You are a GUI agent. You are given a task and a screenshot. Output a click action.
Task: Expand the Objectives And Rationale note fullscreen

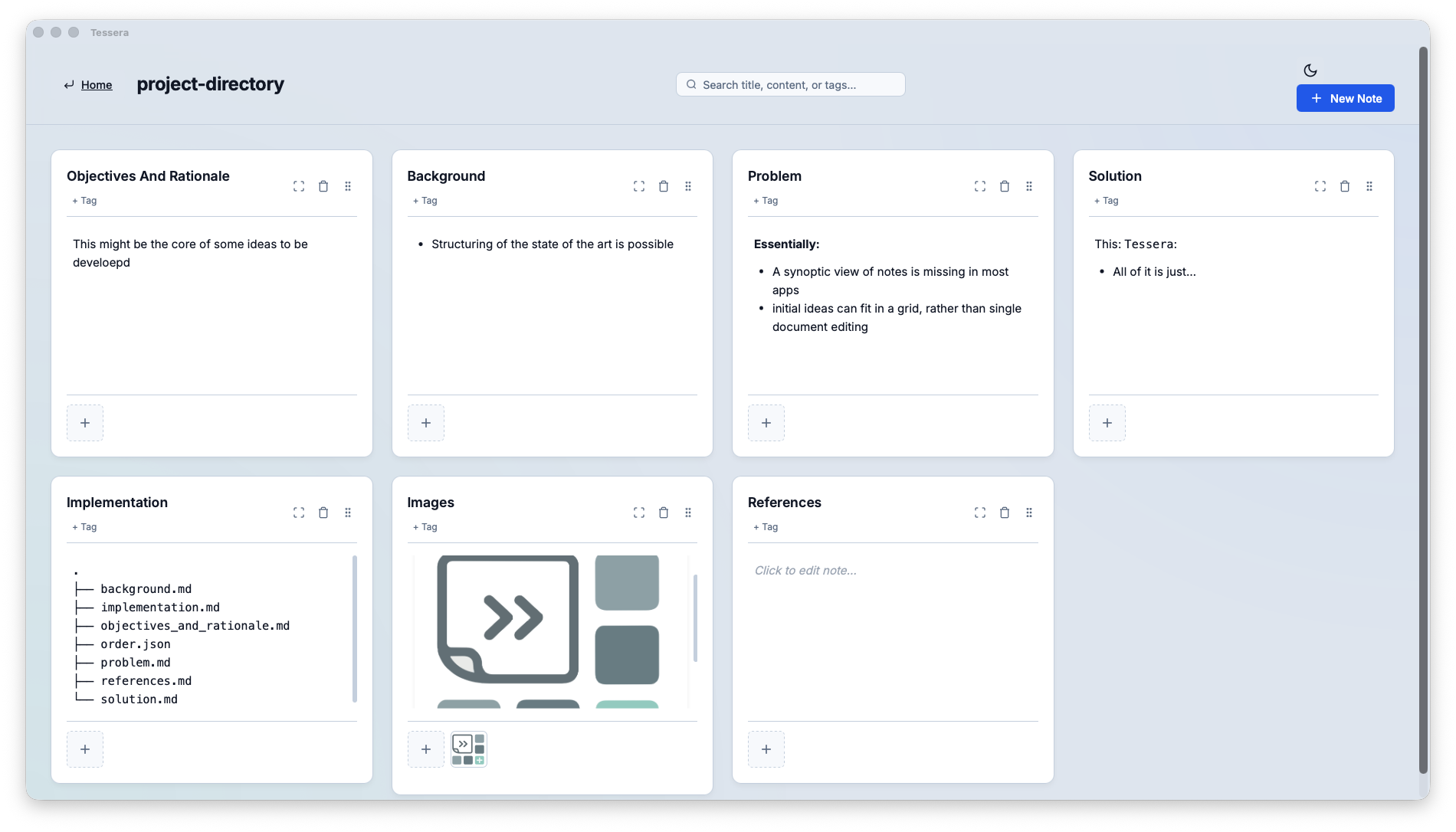click(299, 186)
